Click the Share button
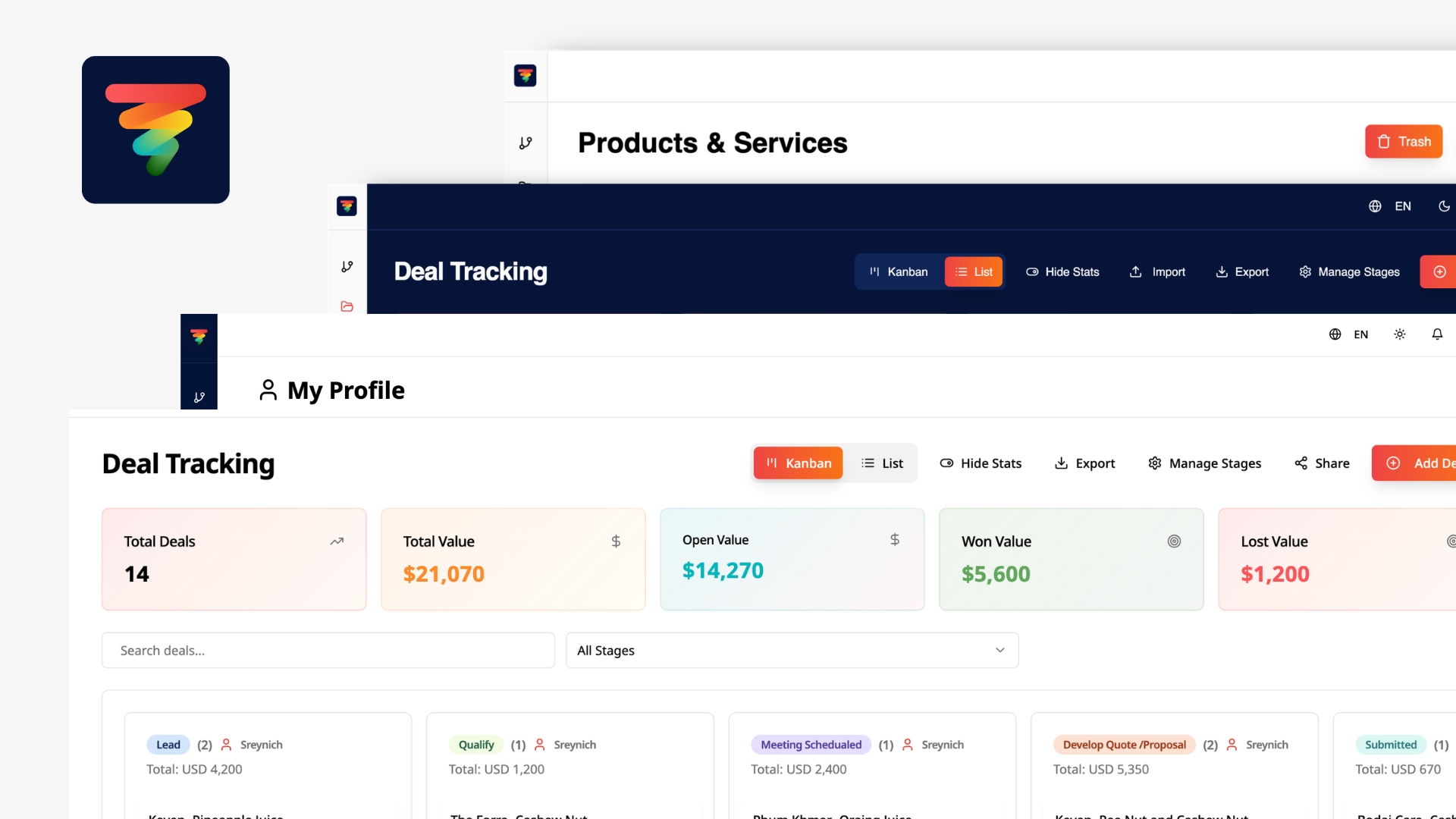The height and width of the screenshot is (819, 1456). (1322, 463)
